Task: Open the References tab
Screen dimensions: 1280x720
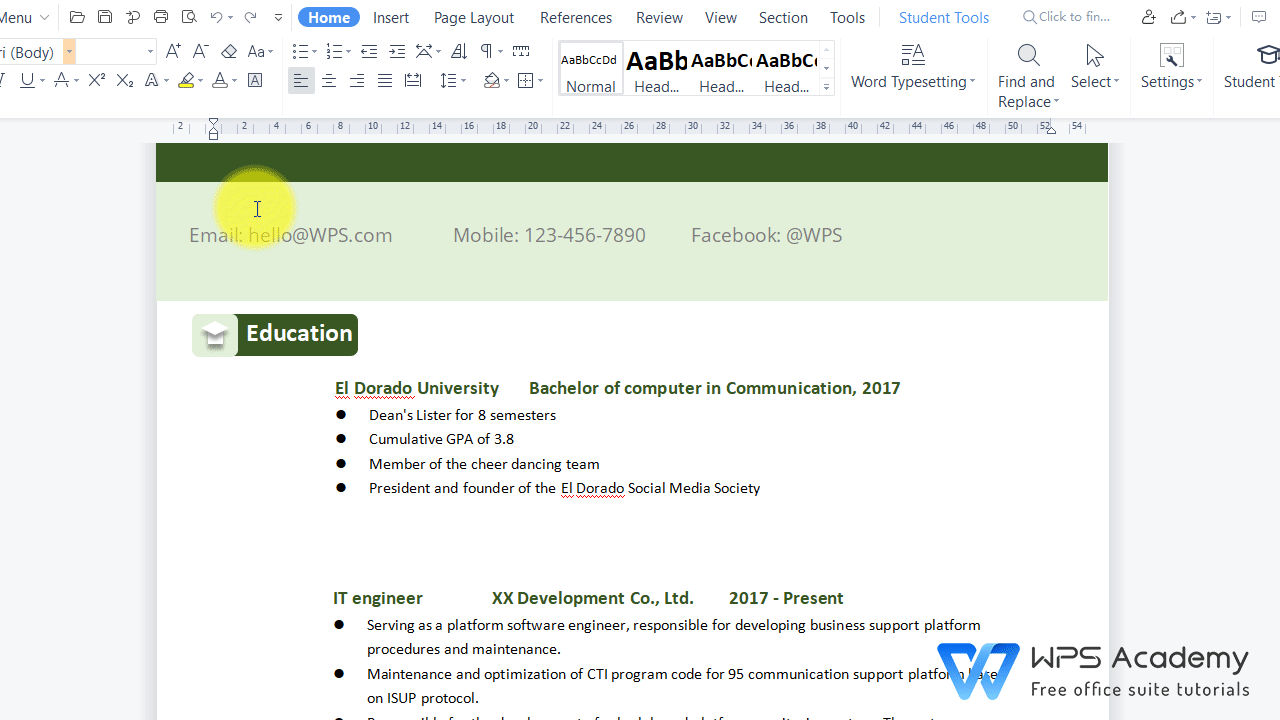Action: (x=576, y=17)
